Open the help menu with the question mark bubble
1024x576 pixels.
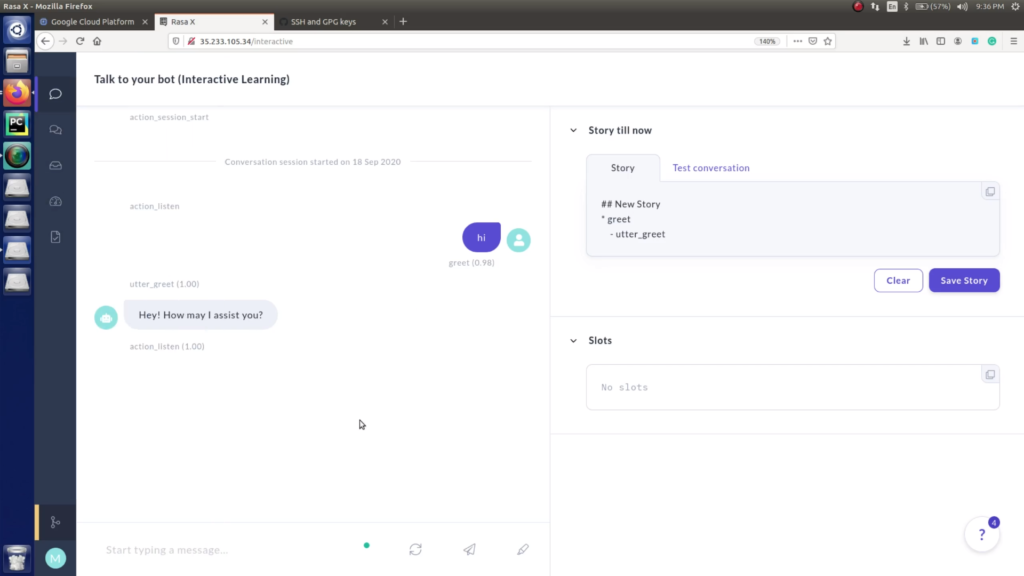coord(981,534)
